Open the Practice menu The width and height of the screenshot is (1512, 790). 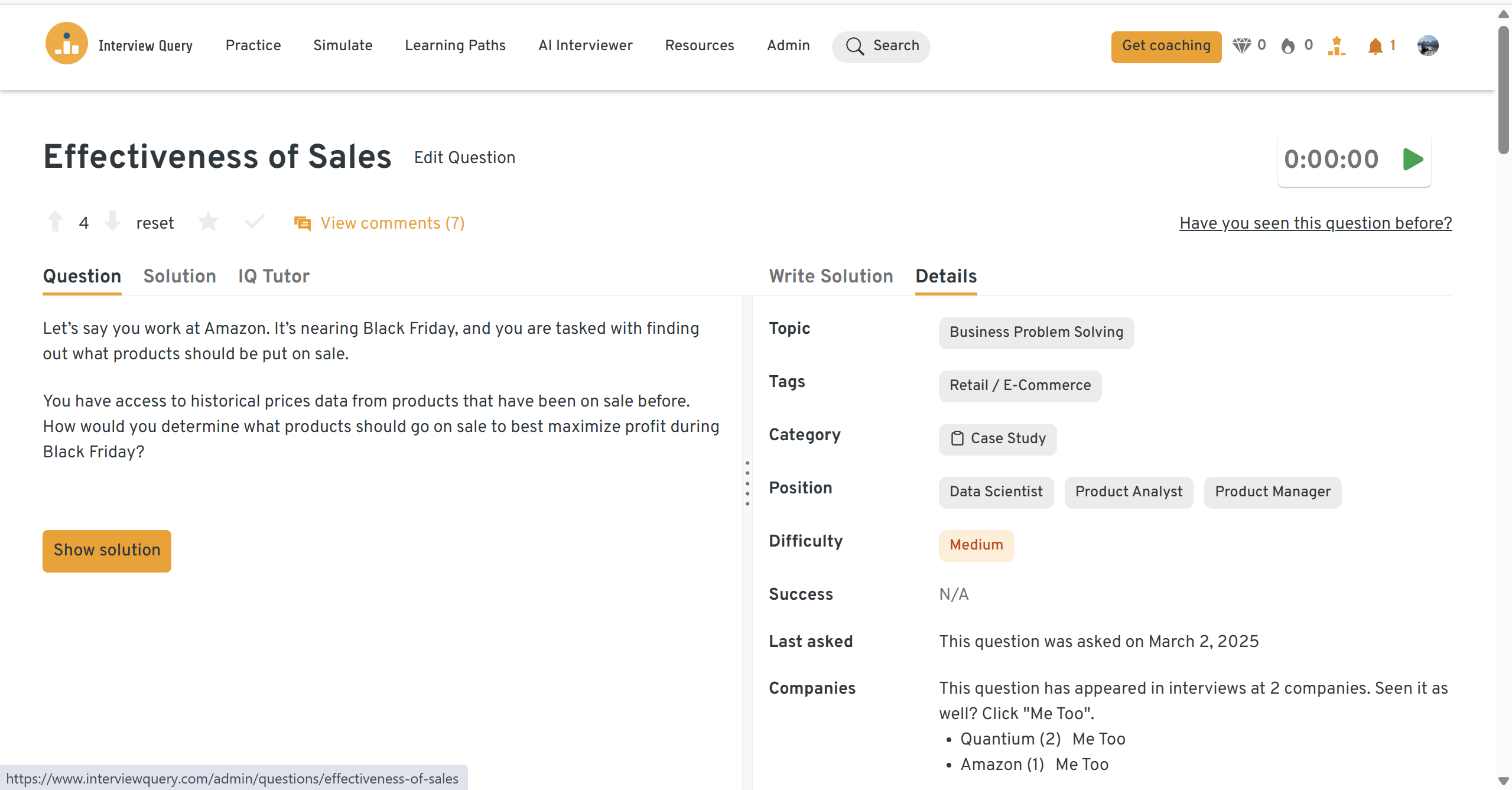[253, 45]
